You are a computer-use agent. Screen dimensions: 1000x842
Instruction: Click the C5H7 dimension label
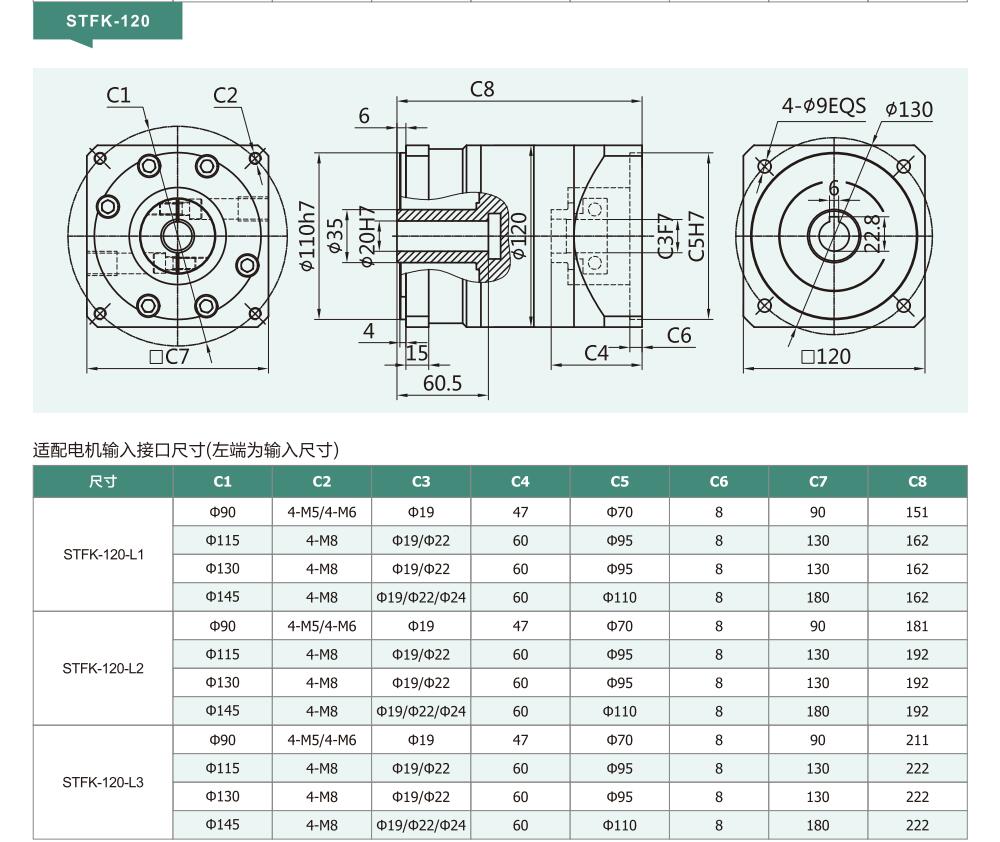[x=696, y=236]
